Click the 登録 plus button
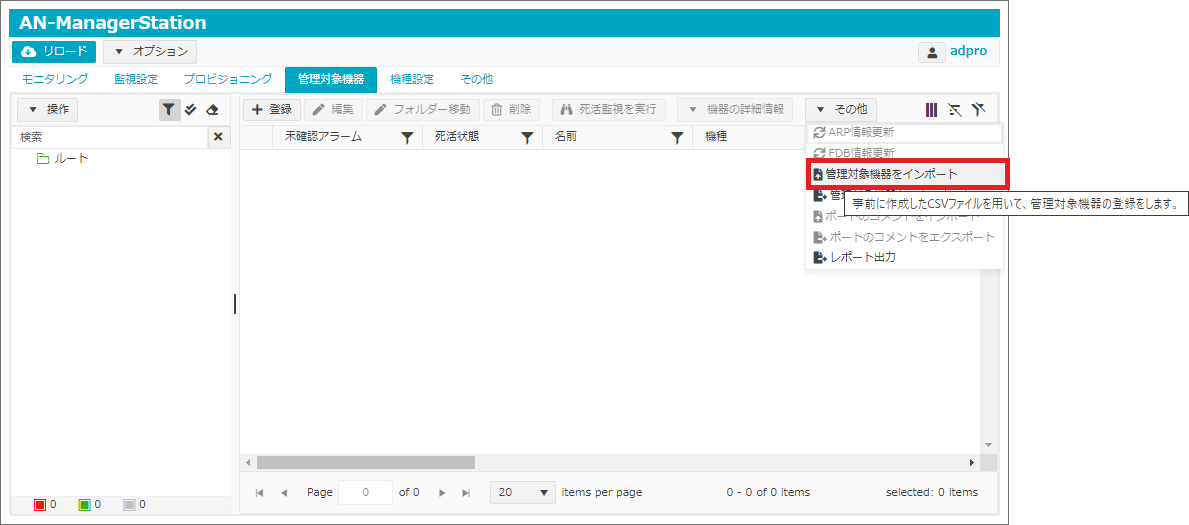Image resolution: width=1189 pixels, height=525 pixels. coord(271,109)
